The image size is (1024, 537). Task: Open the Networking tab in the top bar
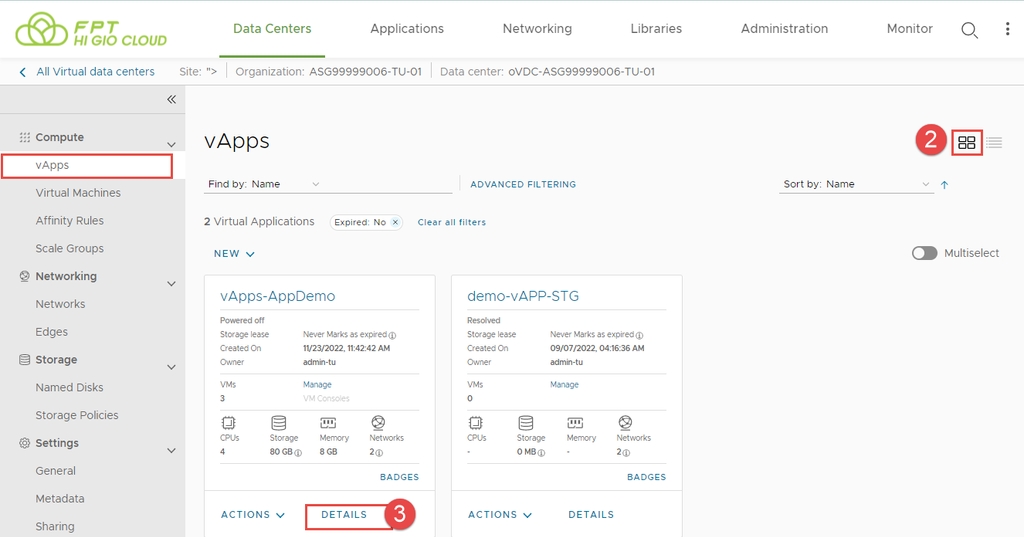[537, 29]
